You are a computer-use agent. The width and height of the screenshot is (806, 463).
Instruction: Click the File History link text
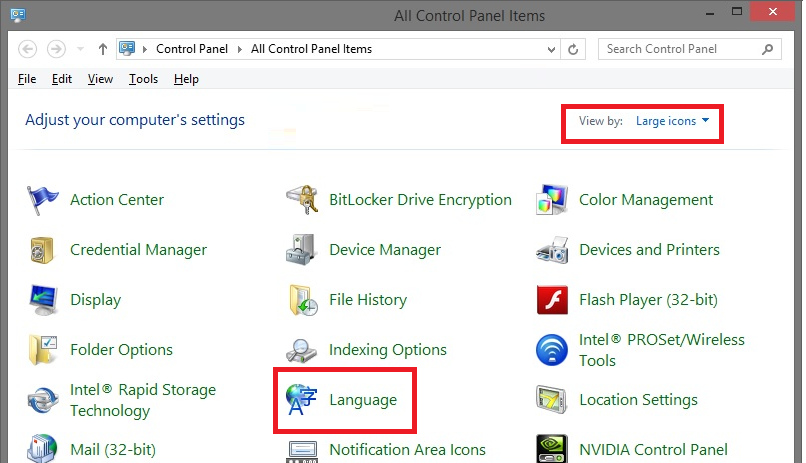(x=368, y=300)
